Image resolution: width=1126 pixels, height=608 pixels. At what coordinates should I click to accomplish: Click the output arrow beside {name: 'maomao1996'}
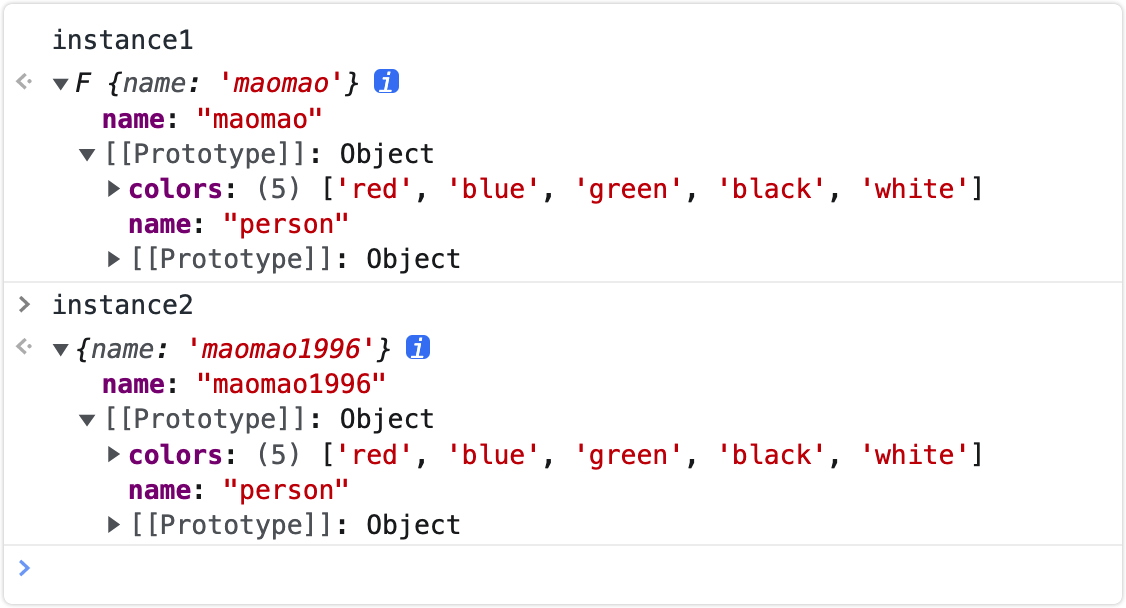coord(24,347)
